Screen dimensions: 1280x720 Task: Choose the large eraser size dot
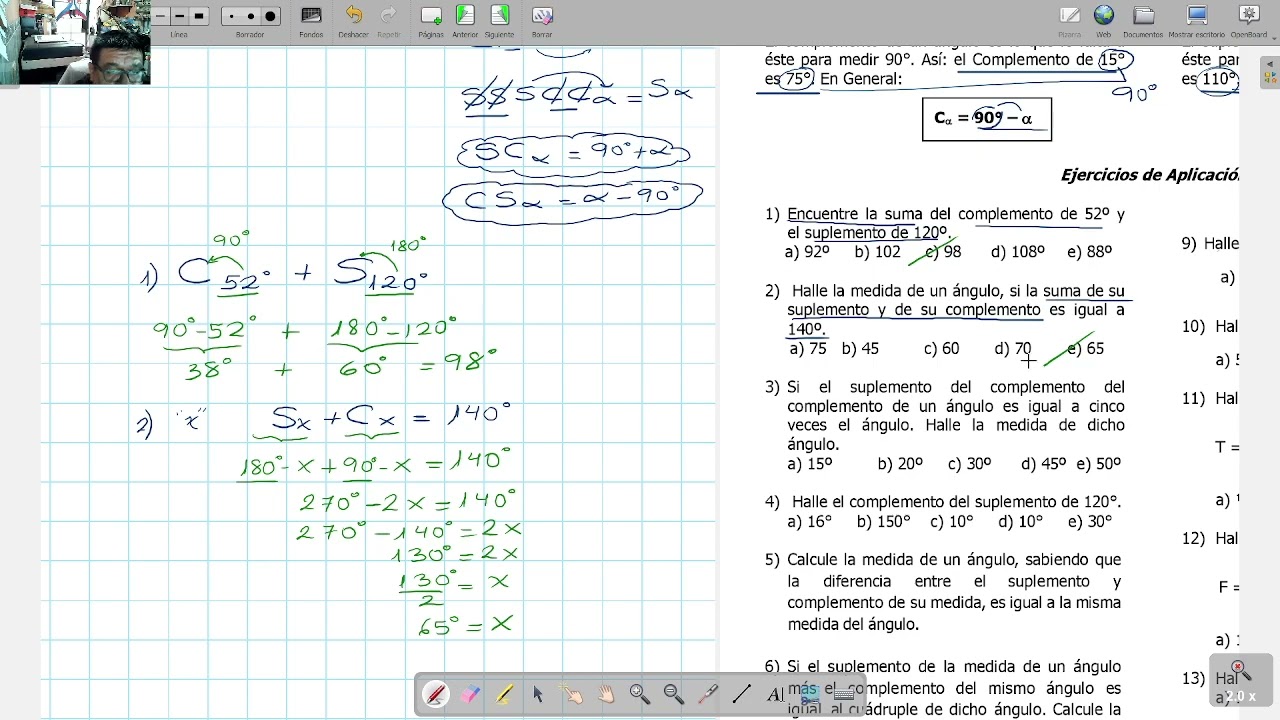tap(270, 16)
